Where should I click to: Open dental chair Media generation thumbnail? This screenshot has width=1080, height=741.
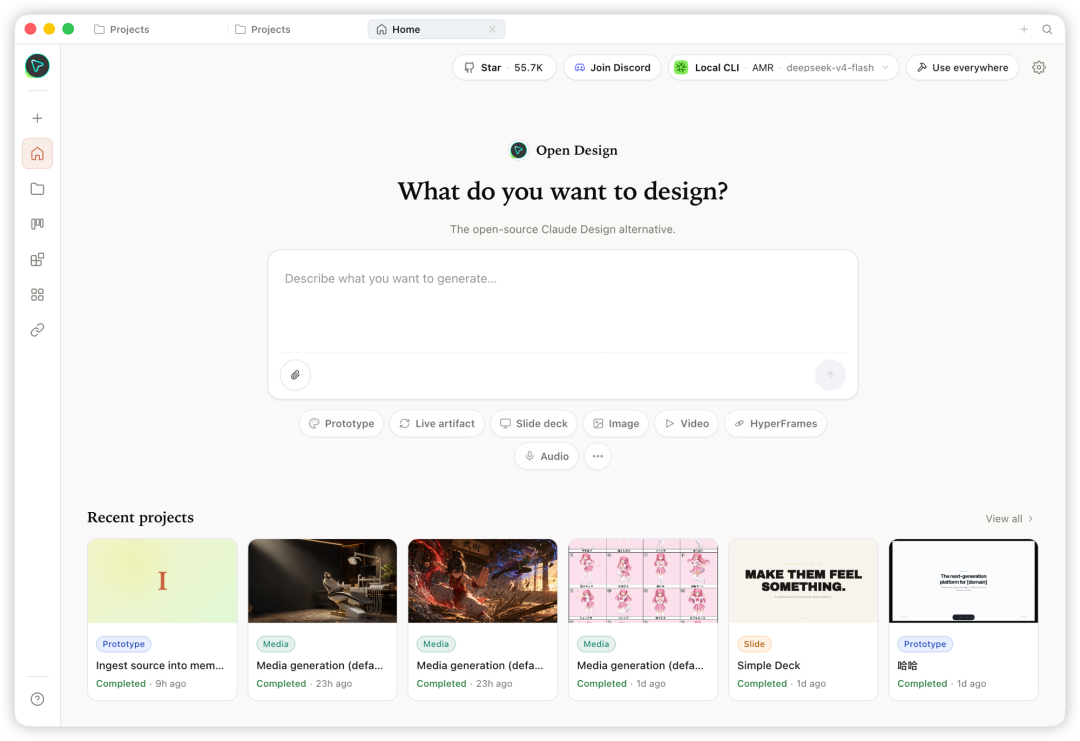(322, 581)
